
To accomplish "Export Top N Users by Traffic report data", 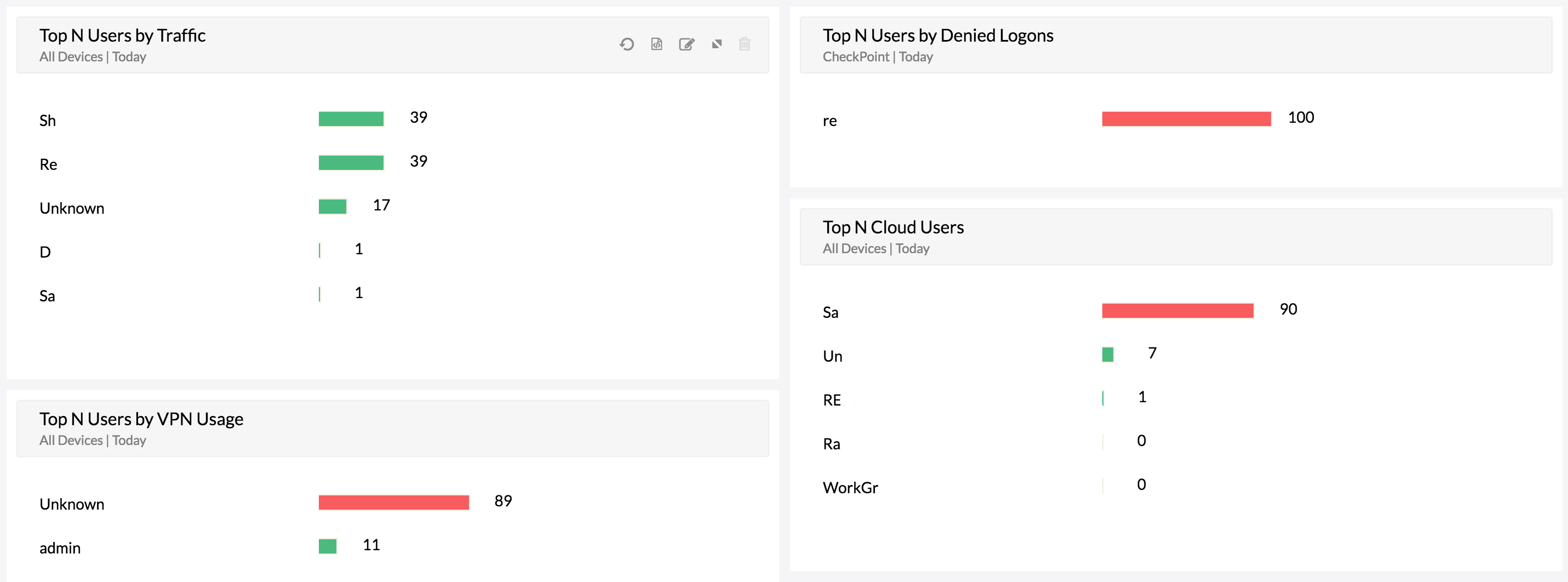I will (x=656, y=44).
